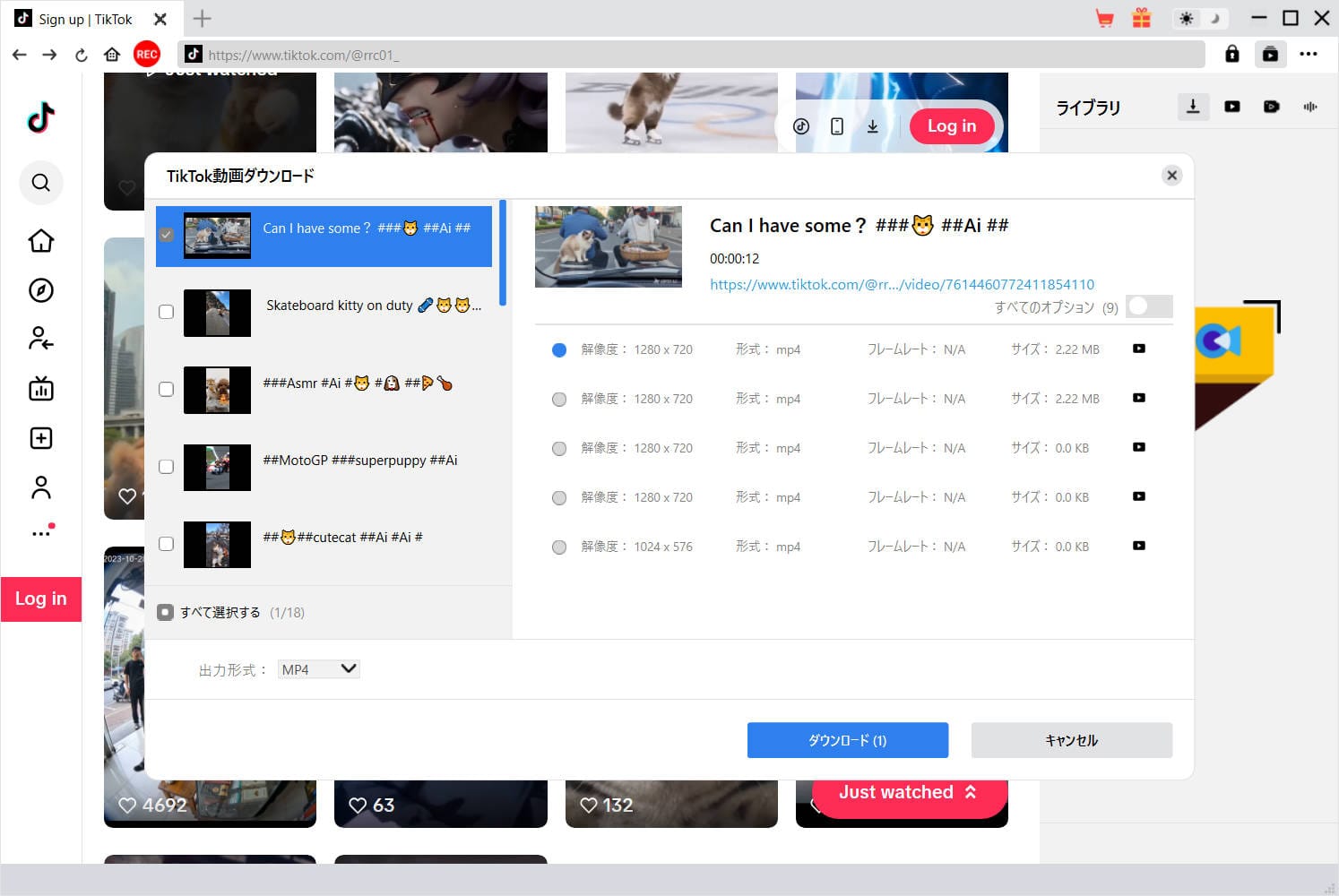Screen dimensions: 1339x896
Task: Check the '##MotoGP ###superpuppy' video checkbox
Action: [x=166, y=466]
